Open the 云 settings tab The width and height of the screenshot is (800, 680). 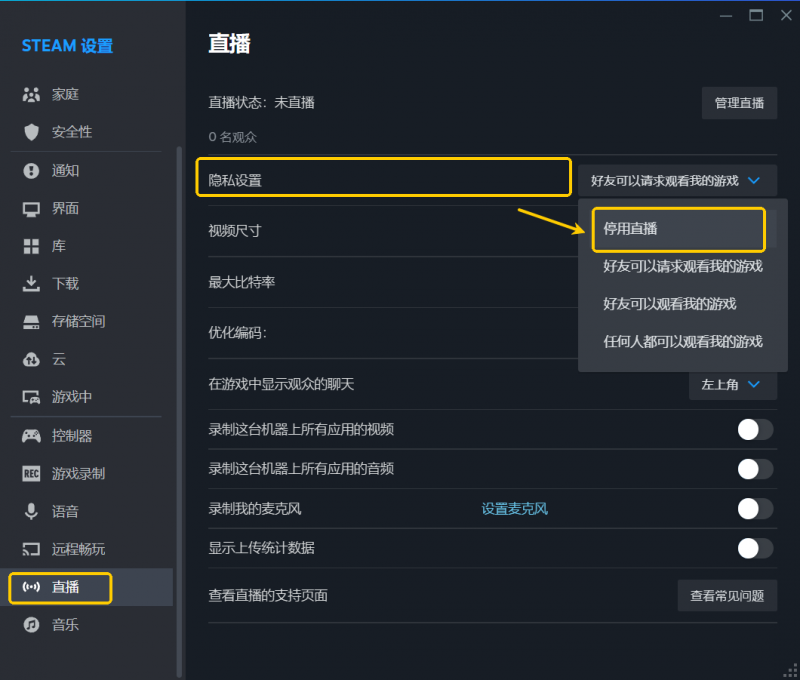pyautogui.click(x=87, y=360)
